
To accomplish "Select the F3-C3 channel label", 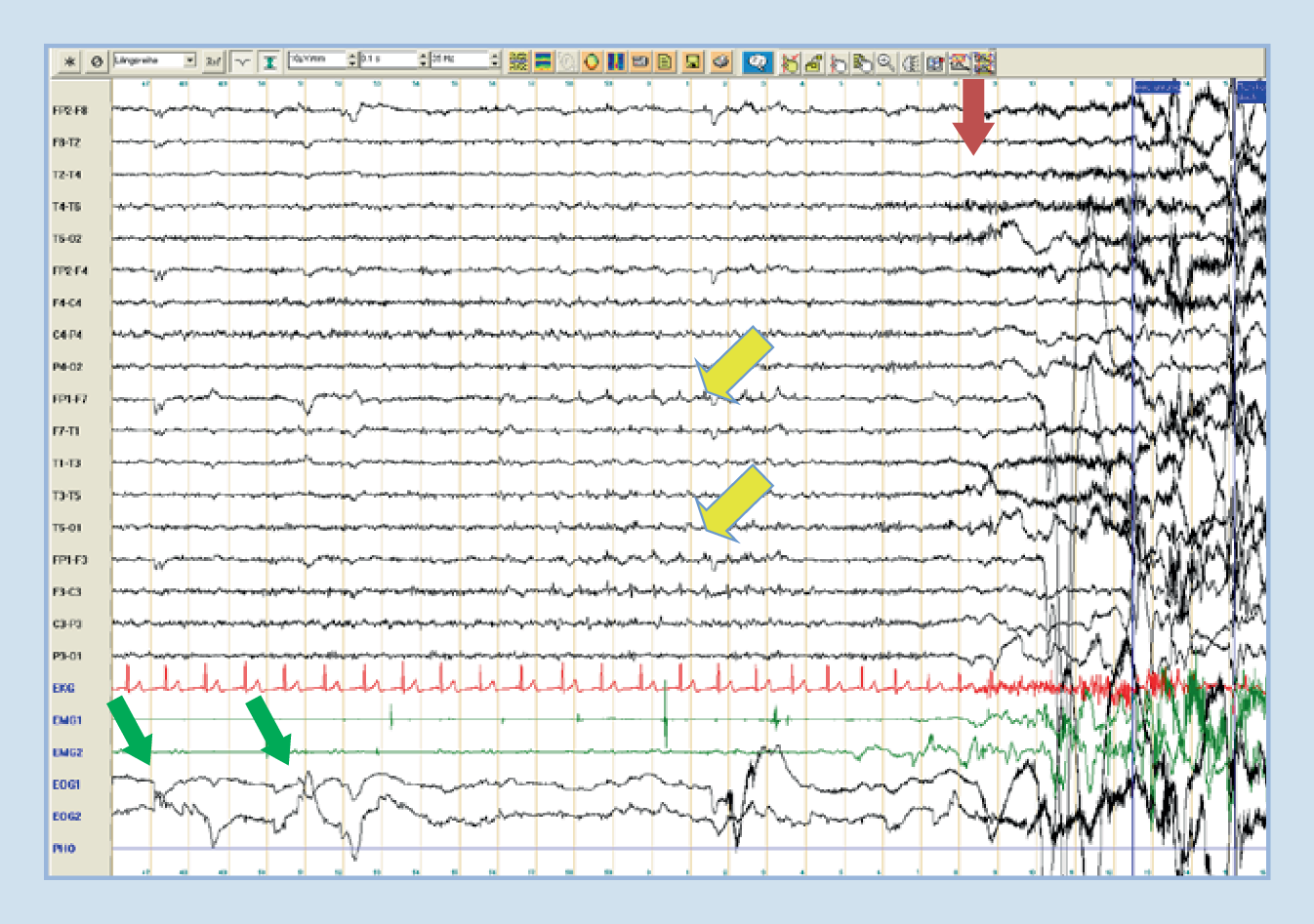I will tap(66, 592).
